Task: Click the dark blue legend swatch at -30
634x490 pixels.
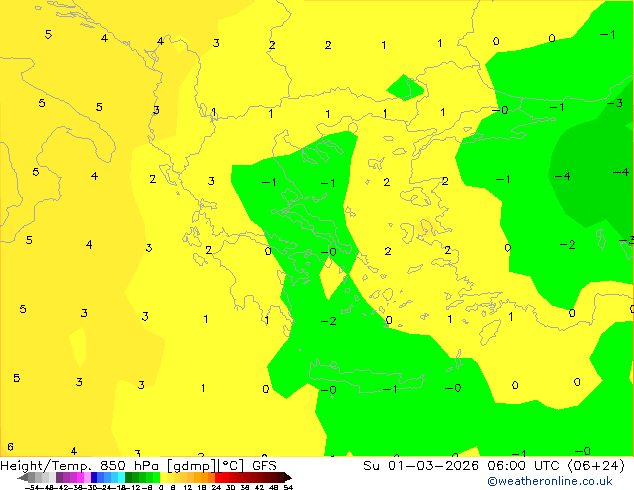Action: 94,477
